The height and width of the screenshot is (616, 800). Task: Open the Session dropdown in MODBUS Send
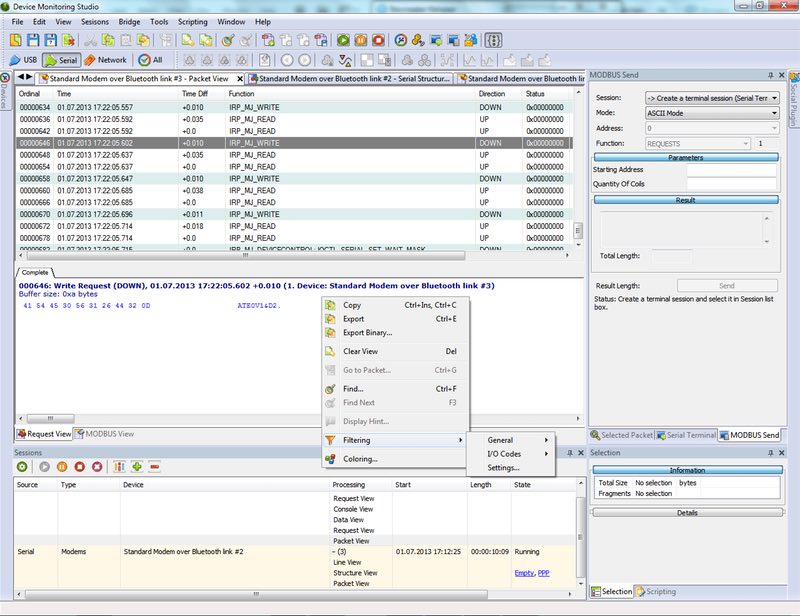point(712,97)
